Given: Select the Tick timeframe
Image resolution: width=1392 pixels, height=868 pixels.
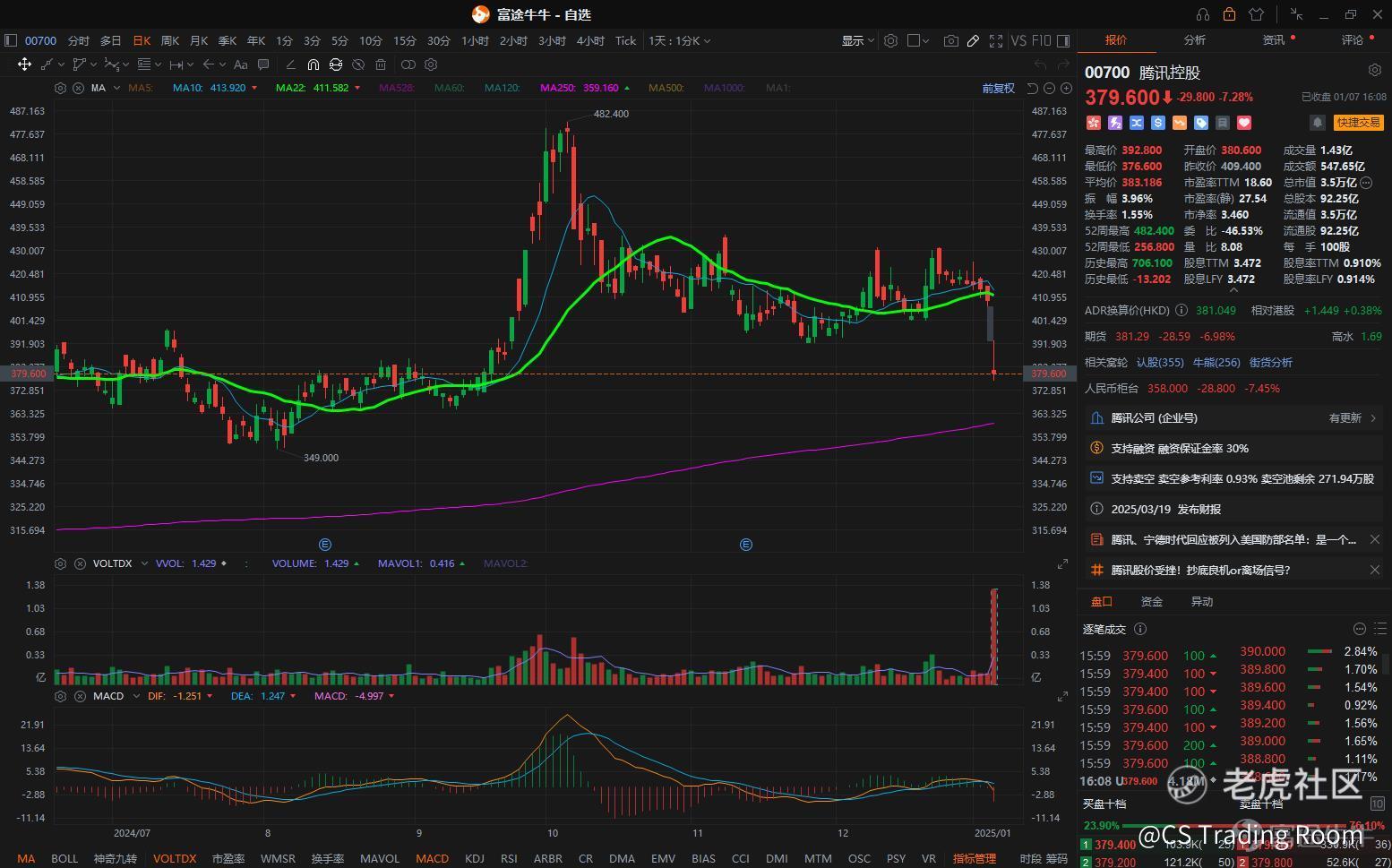Looking at the screenshot, I should pyautogui.click(x=626, y=41).
